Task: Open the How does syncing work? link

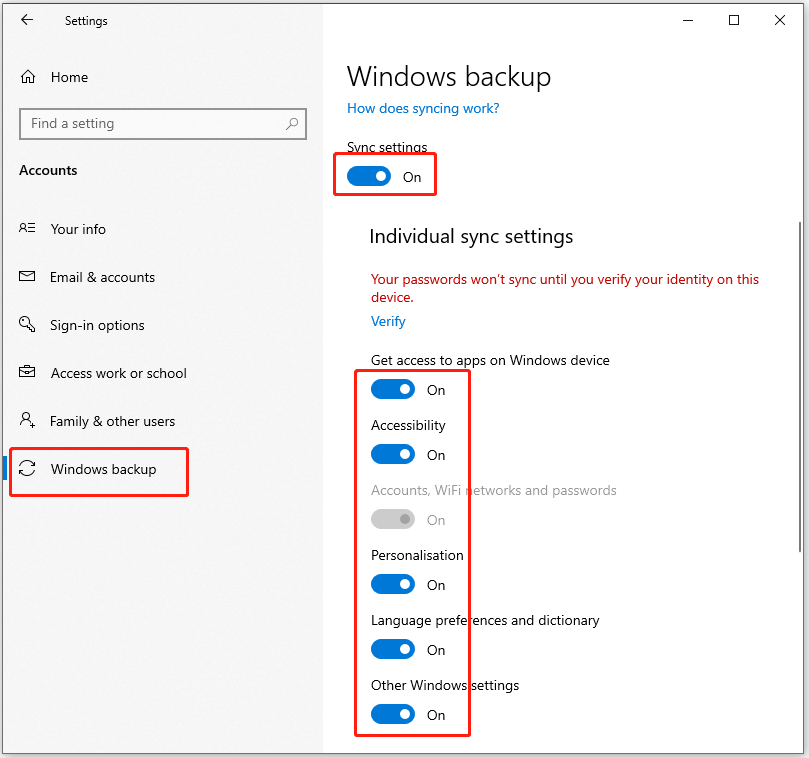Action: [423, 108]
